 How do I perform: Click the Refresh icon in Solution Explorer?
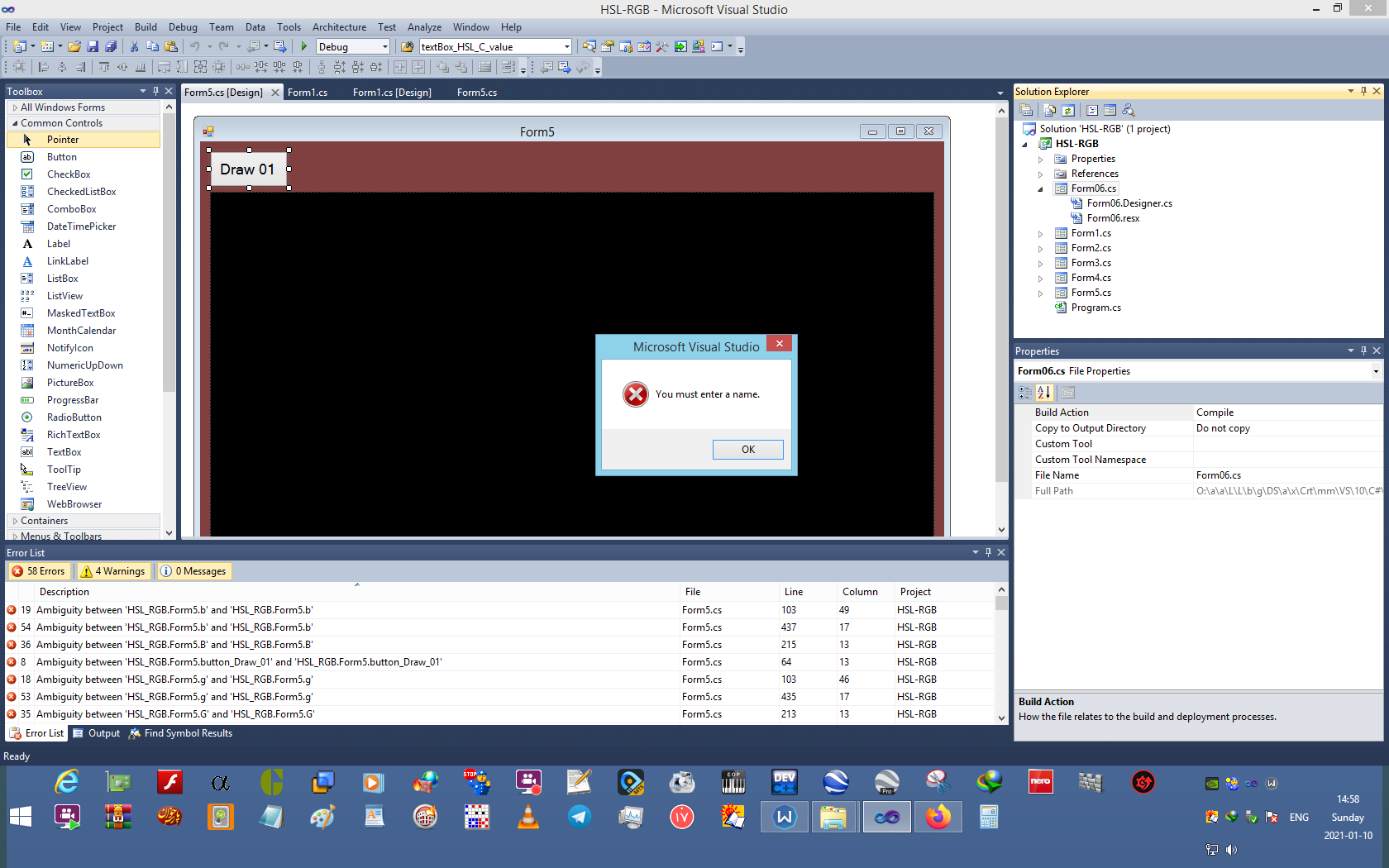click(1068, 110)
